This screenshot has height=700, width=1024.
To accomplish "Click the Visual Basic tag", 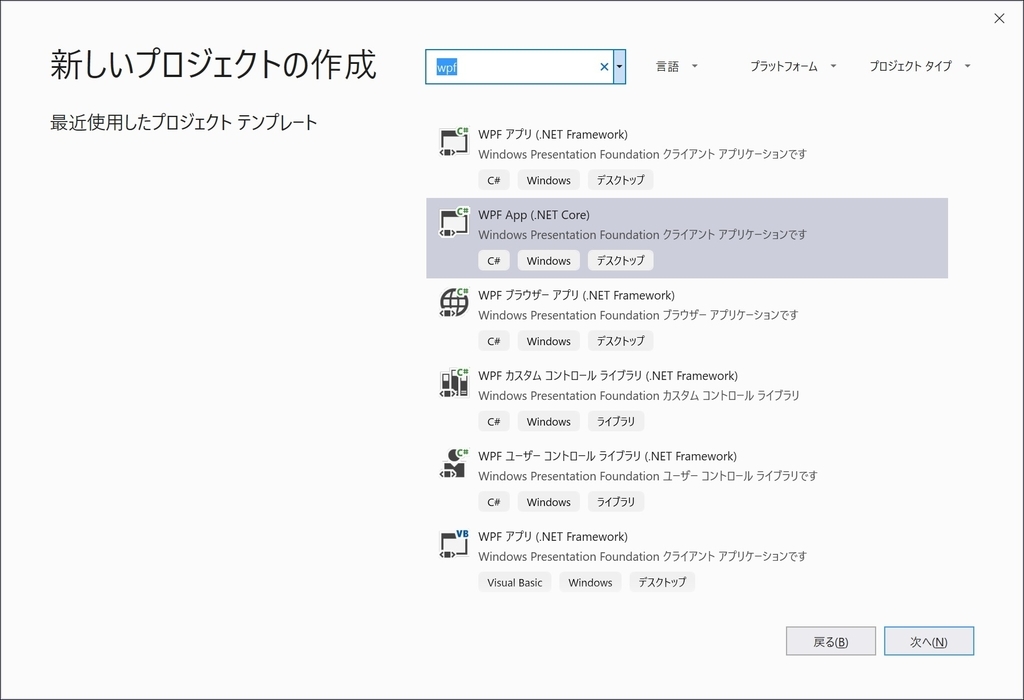I will (515, 582).
